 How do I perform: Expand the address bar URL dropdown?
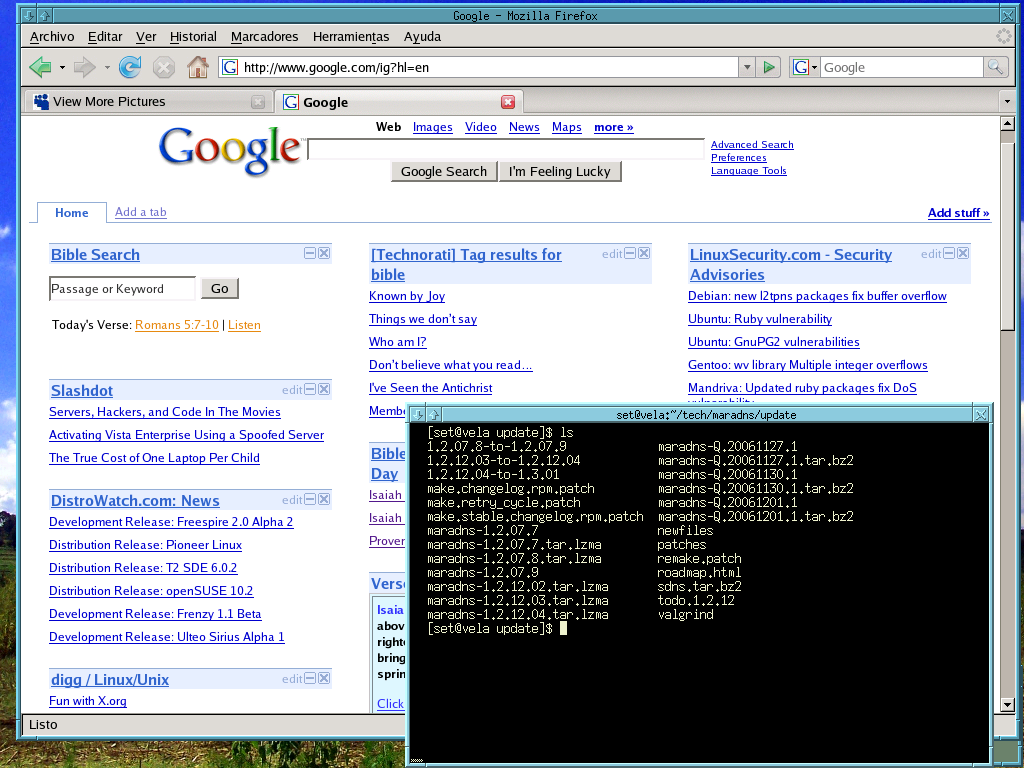(747, 67)
